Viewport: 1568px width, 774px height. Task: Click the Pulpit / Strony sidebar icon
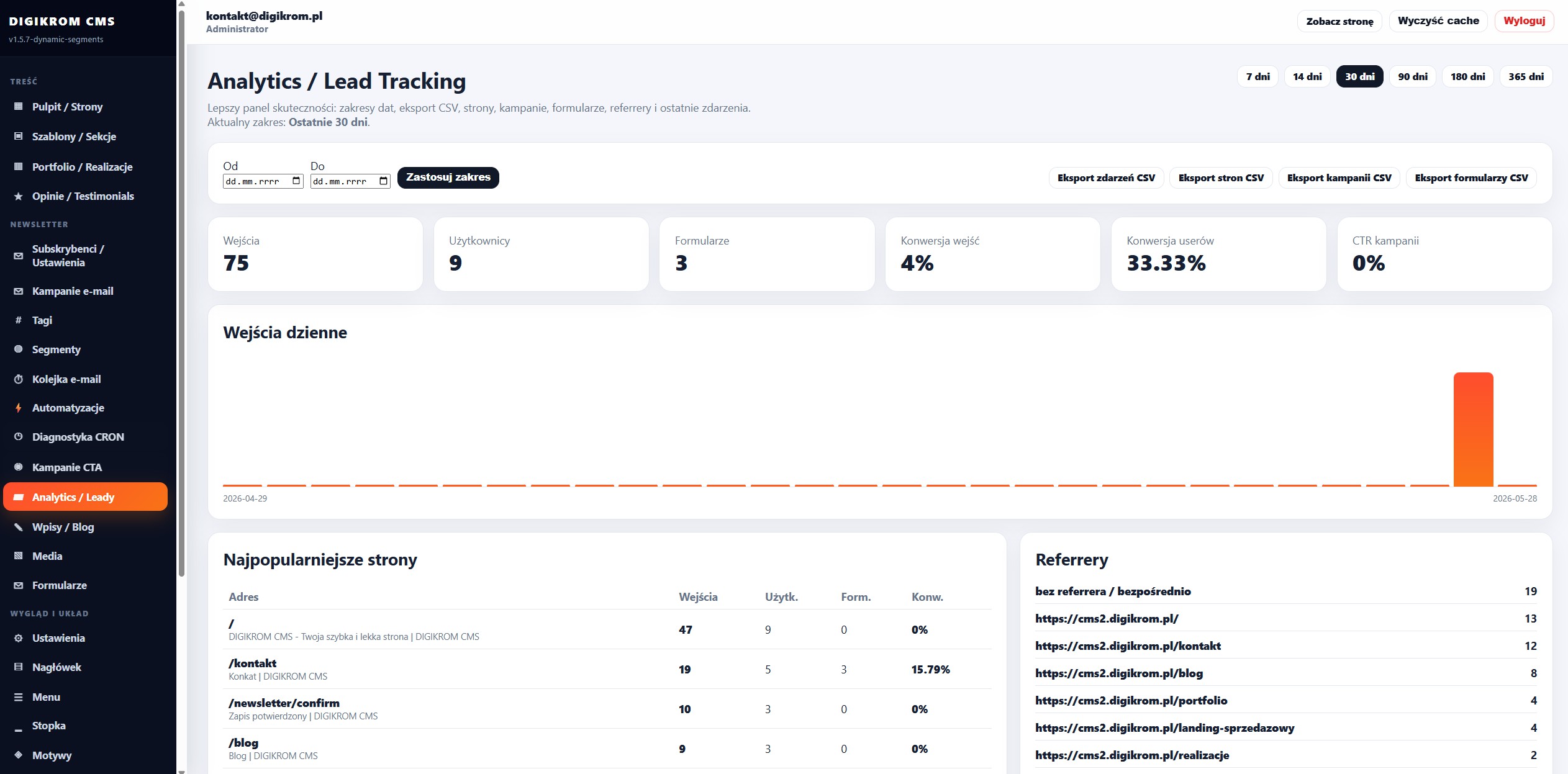pyautogui.click(x=19, y=107)
